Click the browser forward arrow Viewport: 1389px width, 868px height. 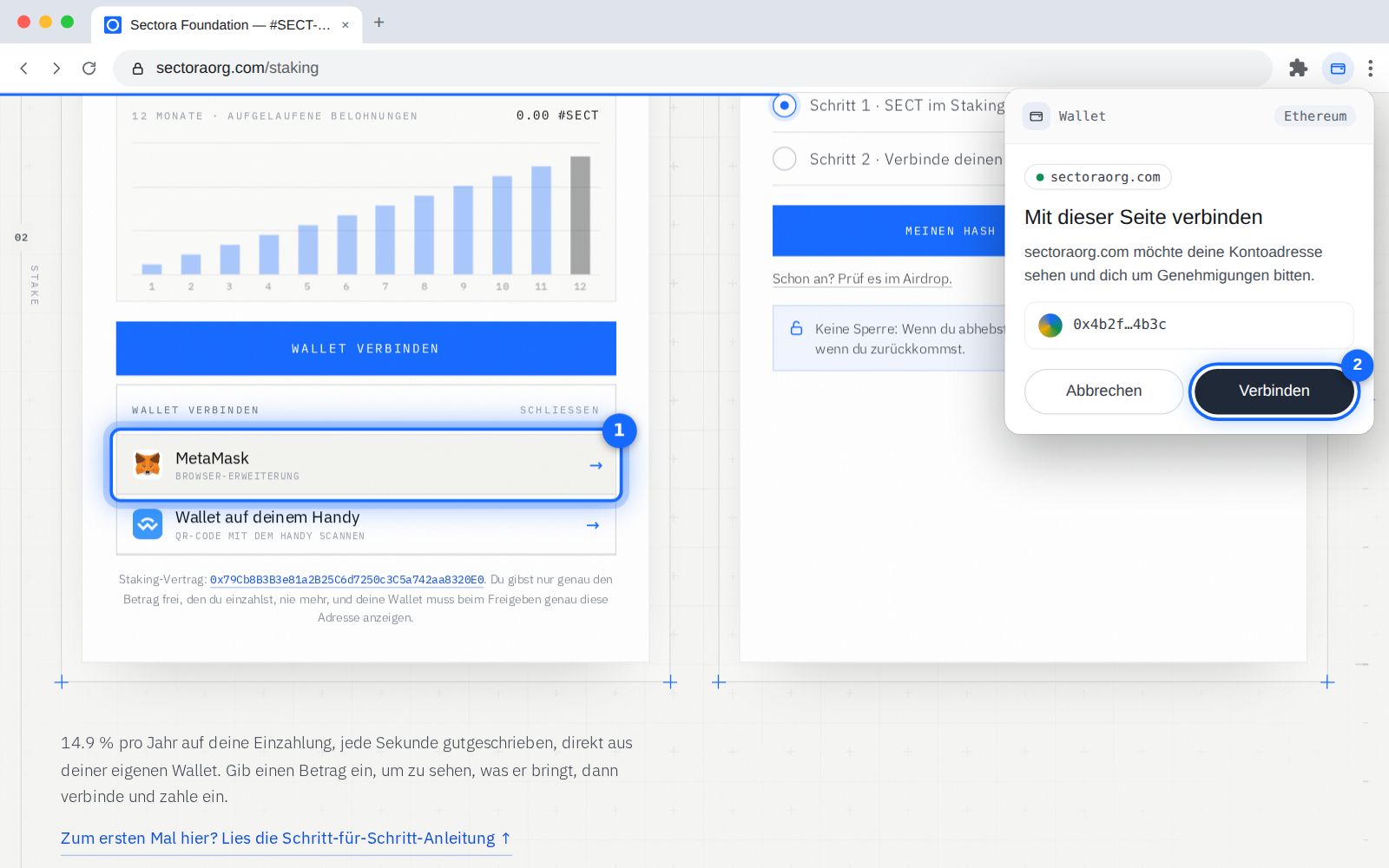56,68
